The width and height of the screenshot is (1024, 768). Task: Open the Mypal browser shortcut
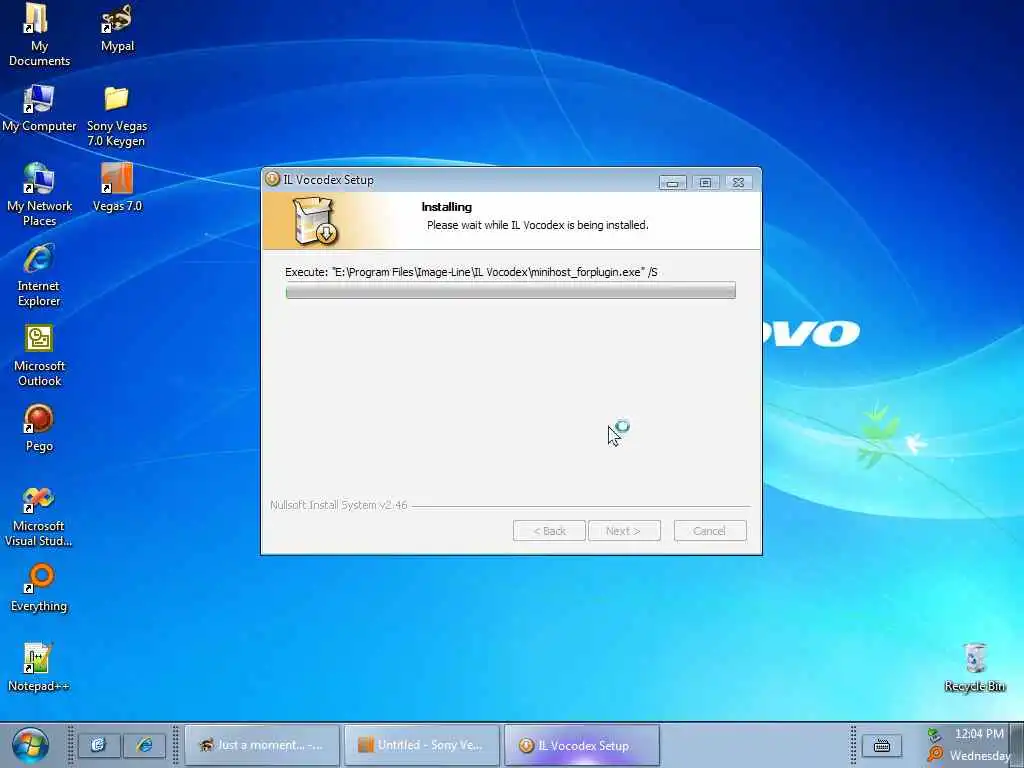[x=117, y=27]
